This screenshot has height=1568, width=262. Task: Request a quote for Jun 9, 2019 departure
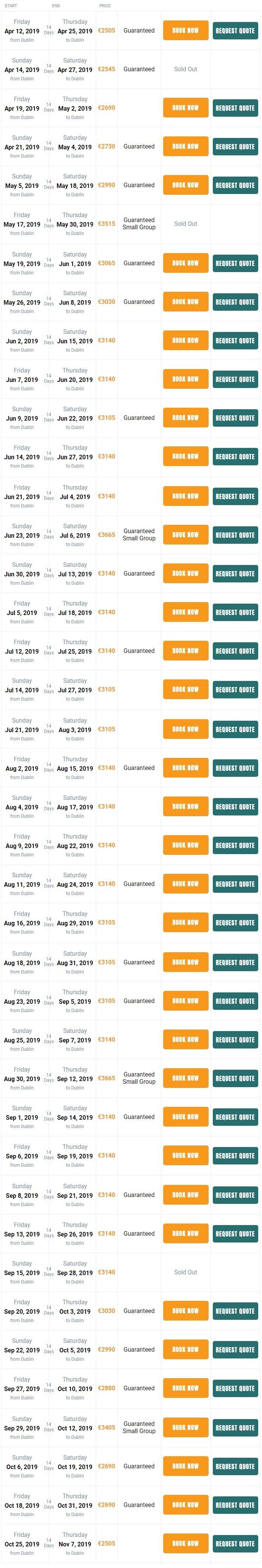(235, 418)
